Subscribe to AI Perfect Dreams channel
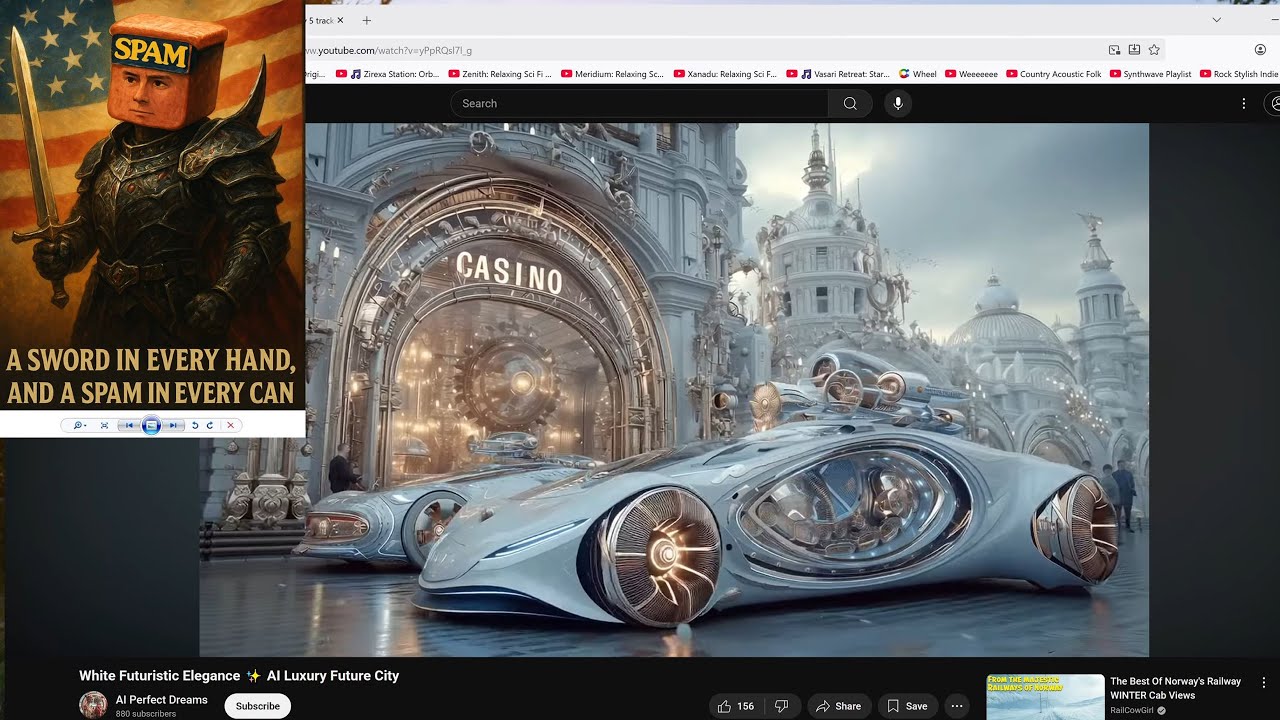The image size is (1280, 720). point(258,706)
